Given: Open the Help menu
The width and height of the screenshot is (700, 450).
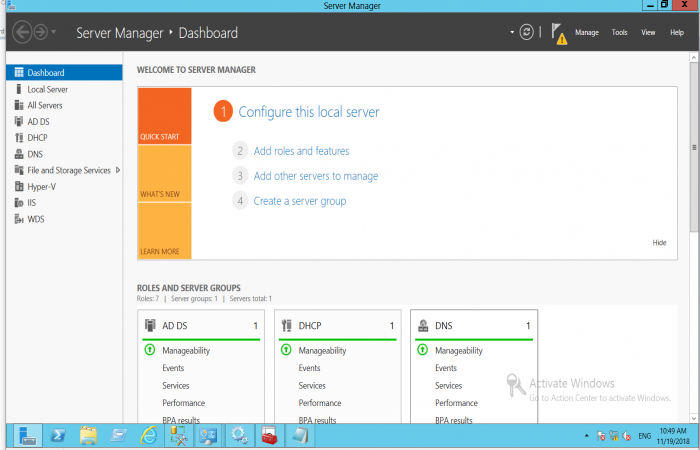Looking at the screenshot, I should click(x=677, y=32).
